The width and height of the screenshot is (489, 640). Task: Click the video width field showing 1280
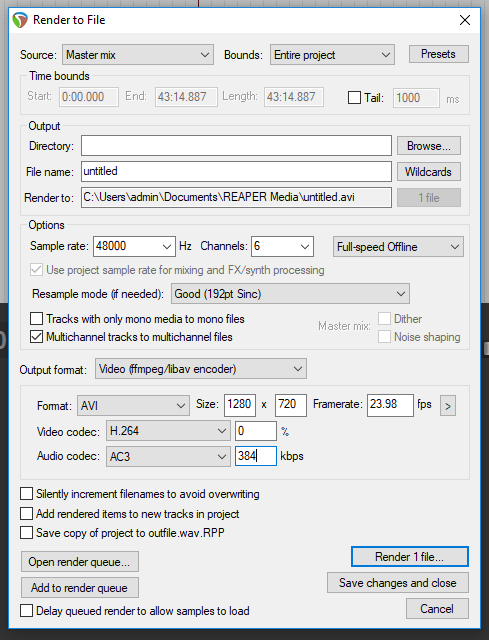click(x=240, y=405)
